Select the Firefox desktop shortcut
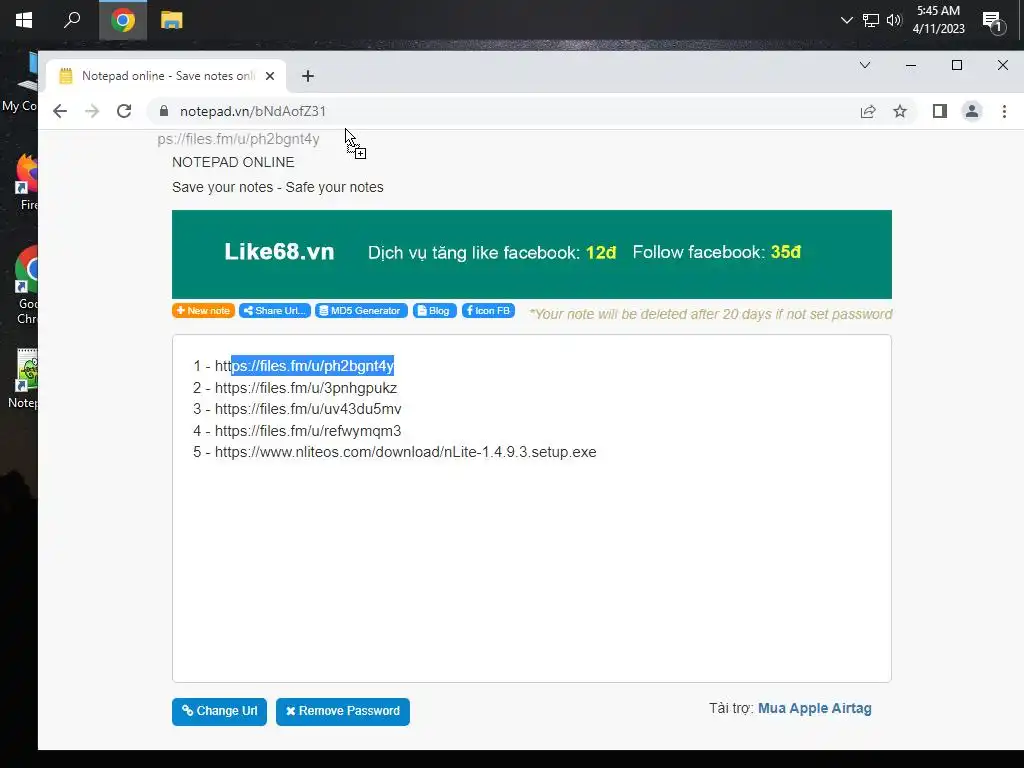 [x=26, y=182]
